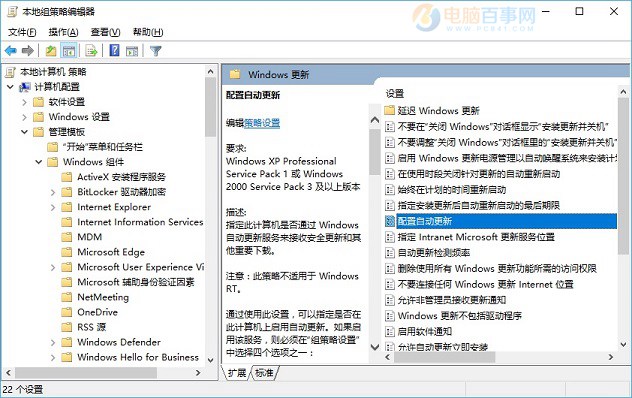Click the folder icon next to OneDrive
This screenshot has width=632, height=398.
tap(67, 312)
